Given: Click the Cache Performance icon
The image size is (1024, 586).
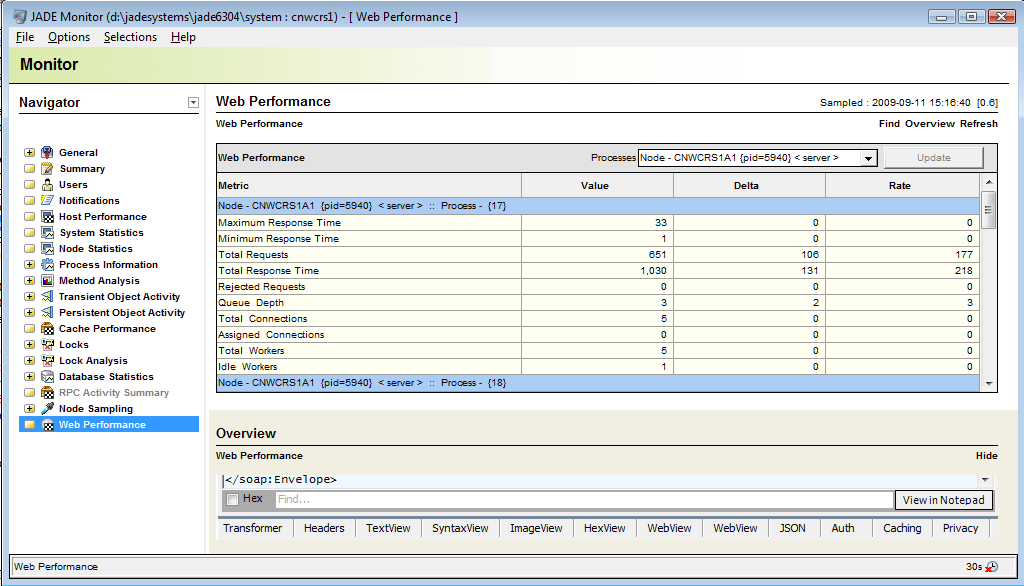Looking at the screenshot, I should (x=47, y=329).
